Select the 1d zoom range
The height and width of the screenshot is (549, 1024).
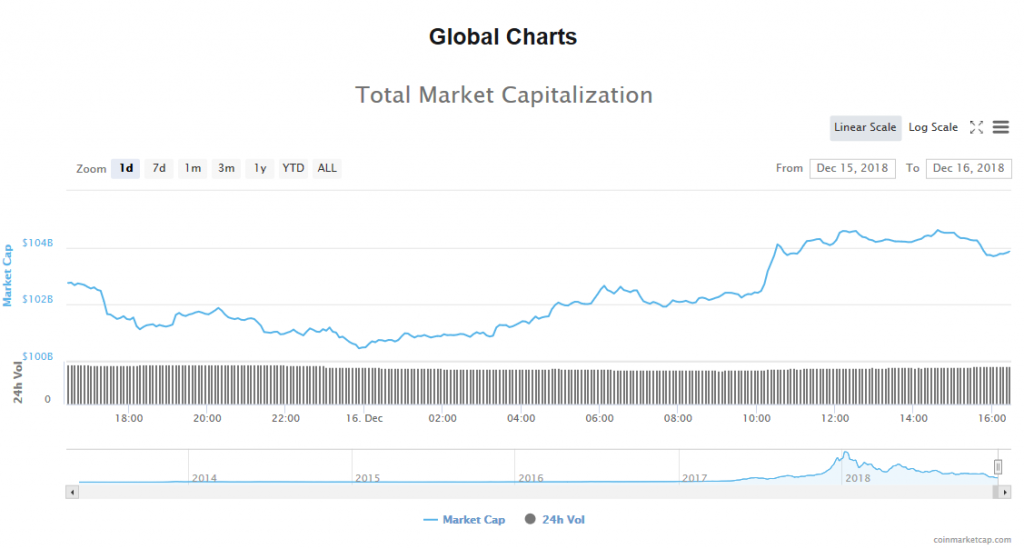pyautogui.click(x=126, y=168)
